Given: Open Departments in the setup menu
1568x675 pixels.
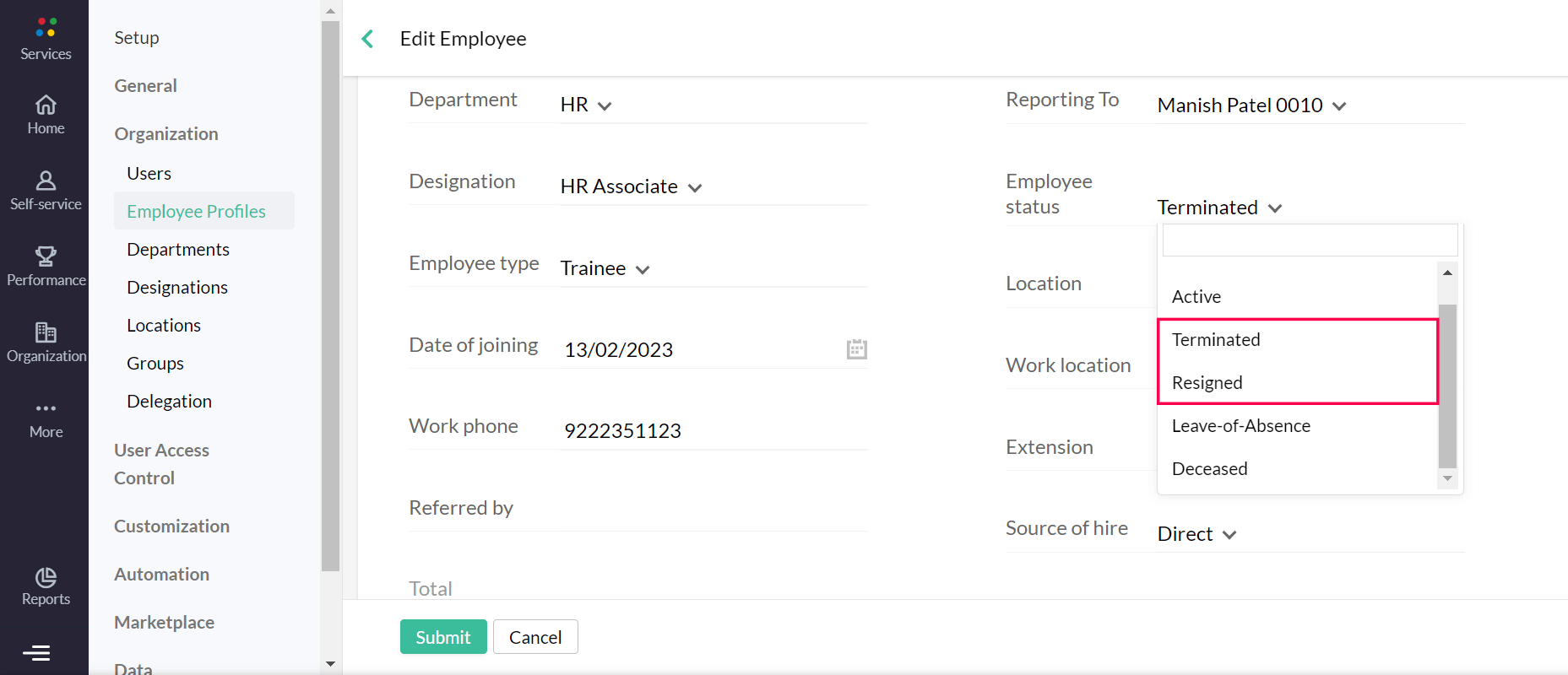Looking at the screenshot, I should point(178,250).
